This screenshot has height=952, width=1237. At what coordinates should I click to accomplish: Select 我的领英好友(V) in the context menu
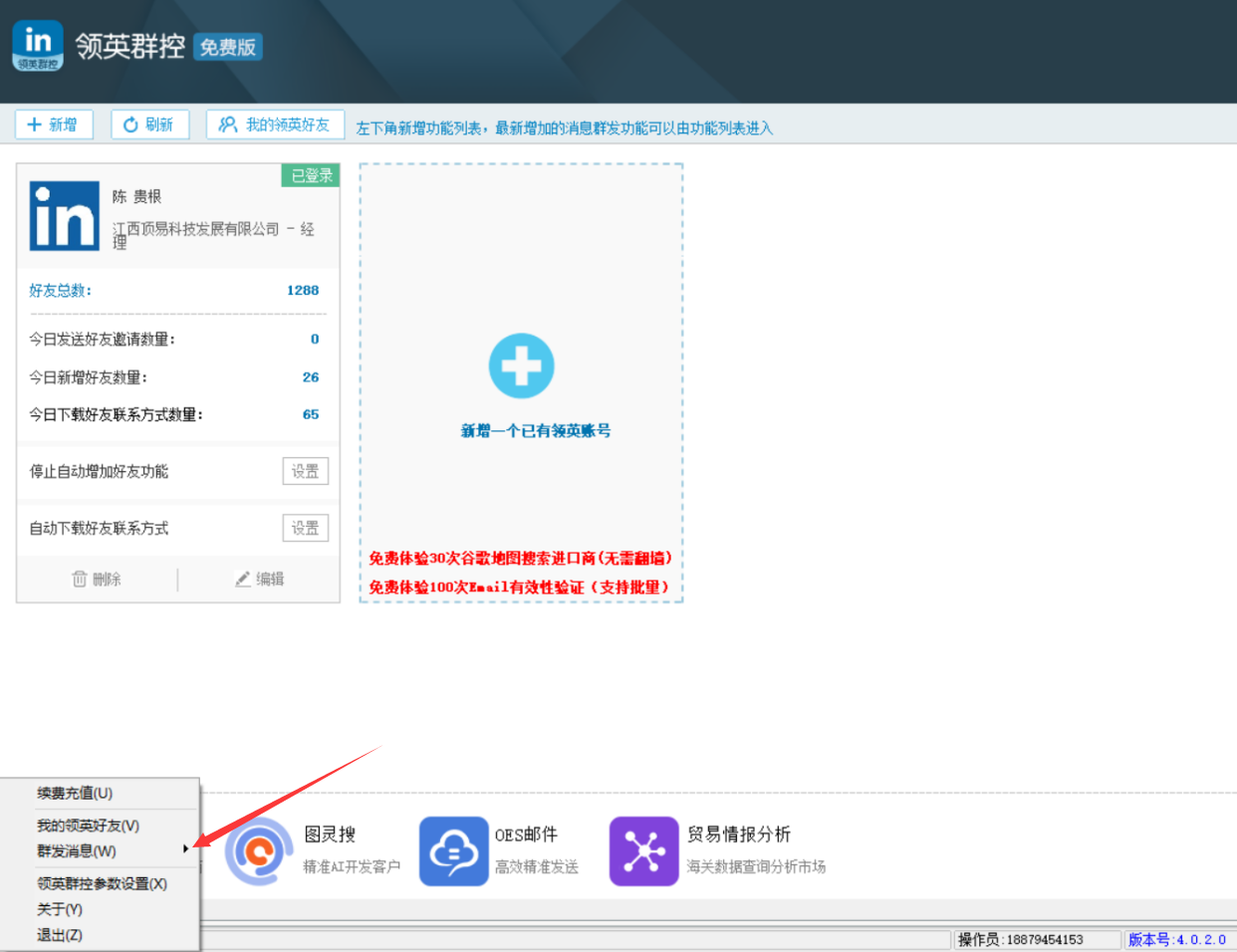pos(100,826)
